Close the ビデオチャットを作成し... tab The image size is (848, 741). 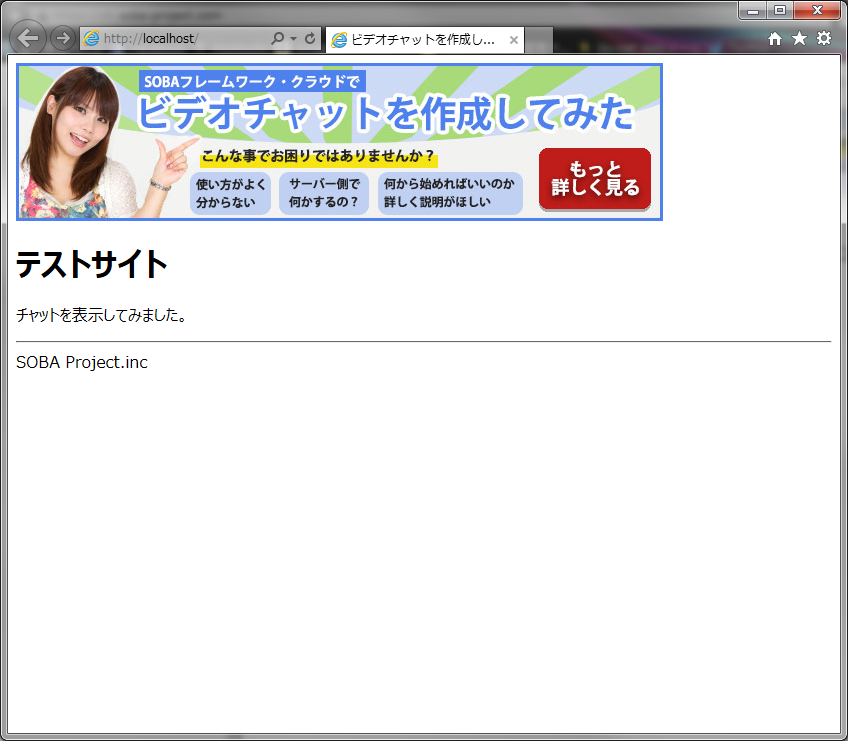pos(514,40)
